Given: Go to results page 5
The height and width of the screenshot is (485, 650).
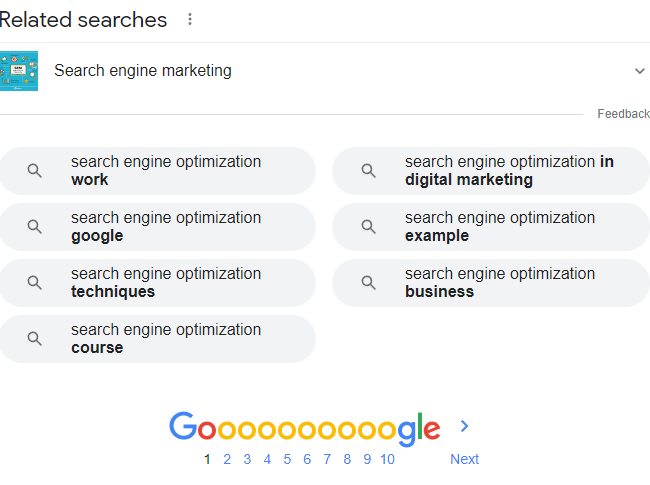Looking at the screenshot, I should [287, 459].
